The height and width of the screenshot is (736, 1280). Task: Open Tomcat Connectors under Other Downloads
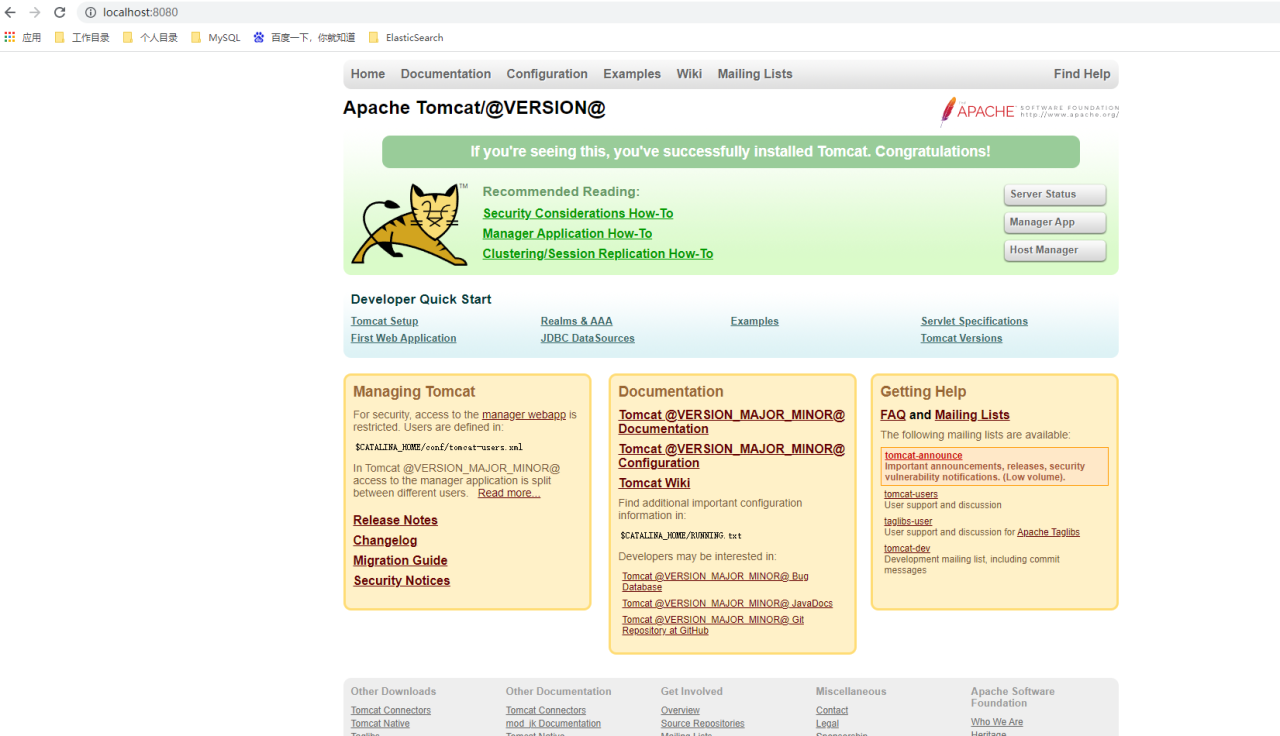[x=391, y=710]
